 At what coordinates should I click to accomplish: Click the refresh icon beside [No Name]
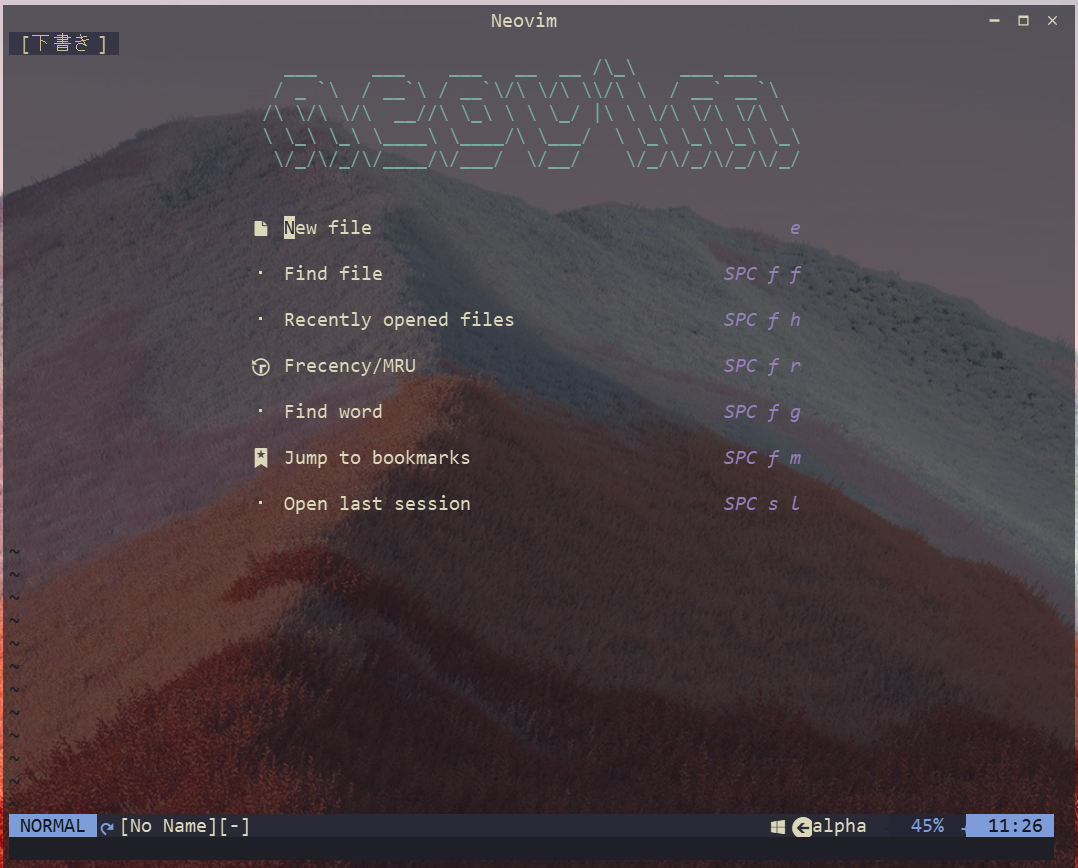pos(107,827)
